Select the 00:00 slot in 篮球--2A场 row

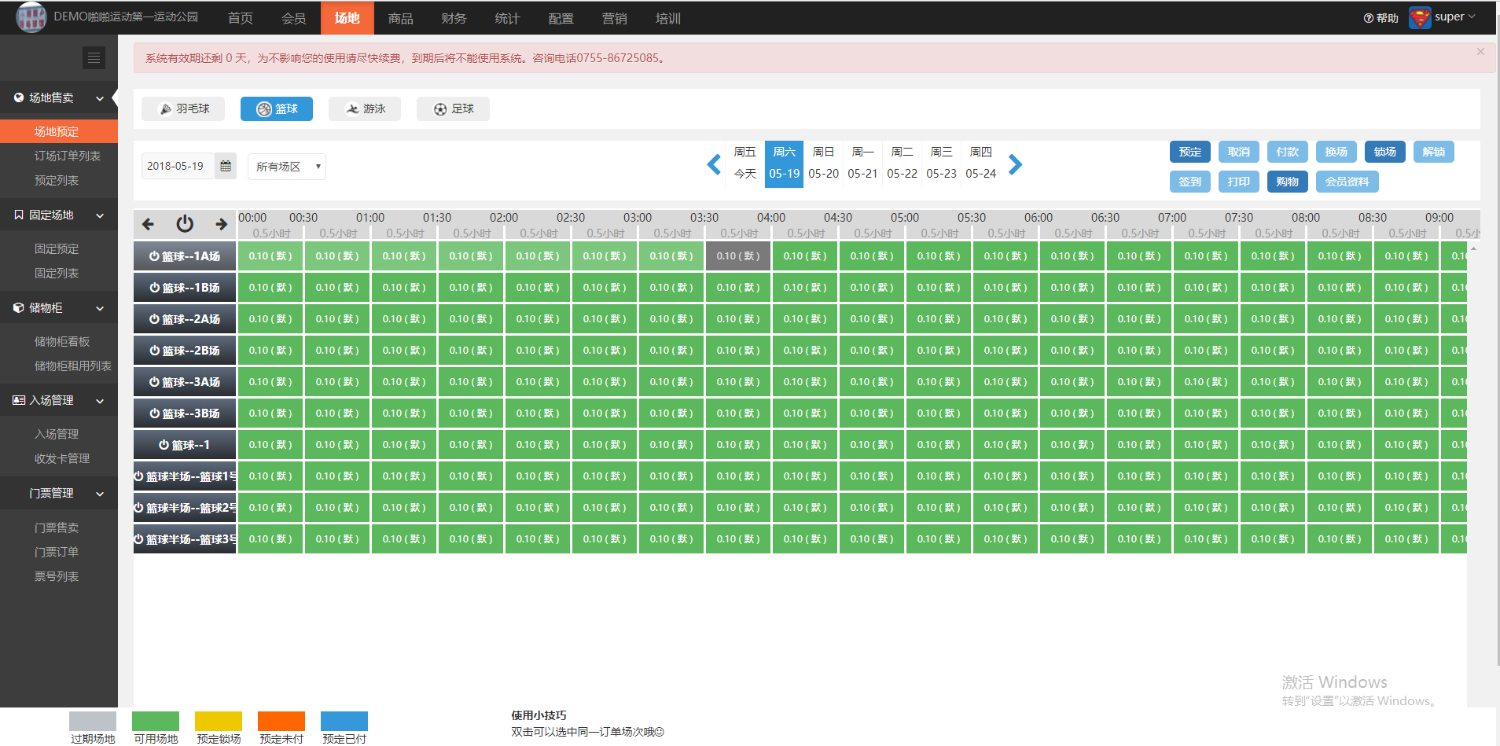pyautogui.click(x=270, y=319)
